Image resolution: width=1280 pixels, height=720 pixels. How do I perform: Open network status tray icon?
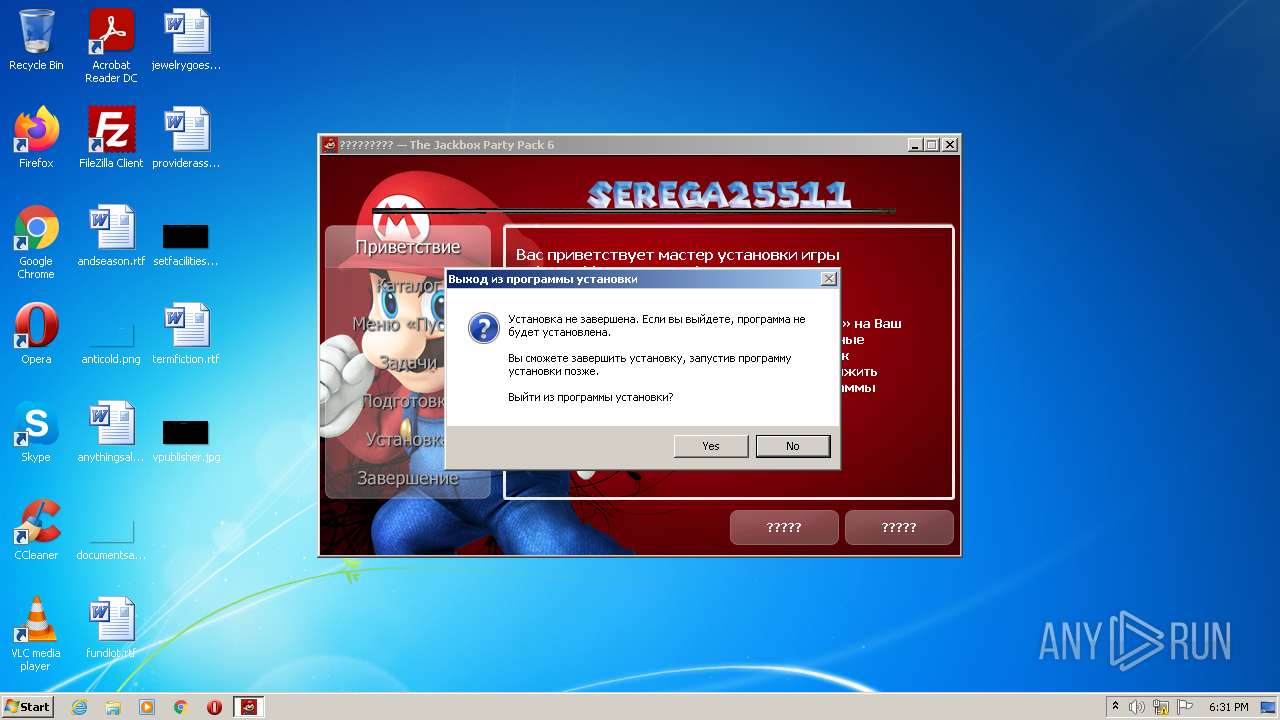pyautogui.click(x=1161, y=707)
